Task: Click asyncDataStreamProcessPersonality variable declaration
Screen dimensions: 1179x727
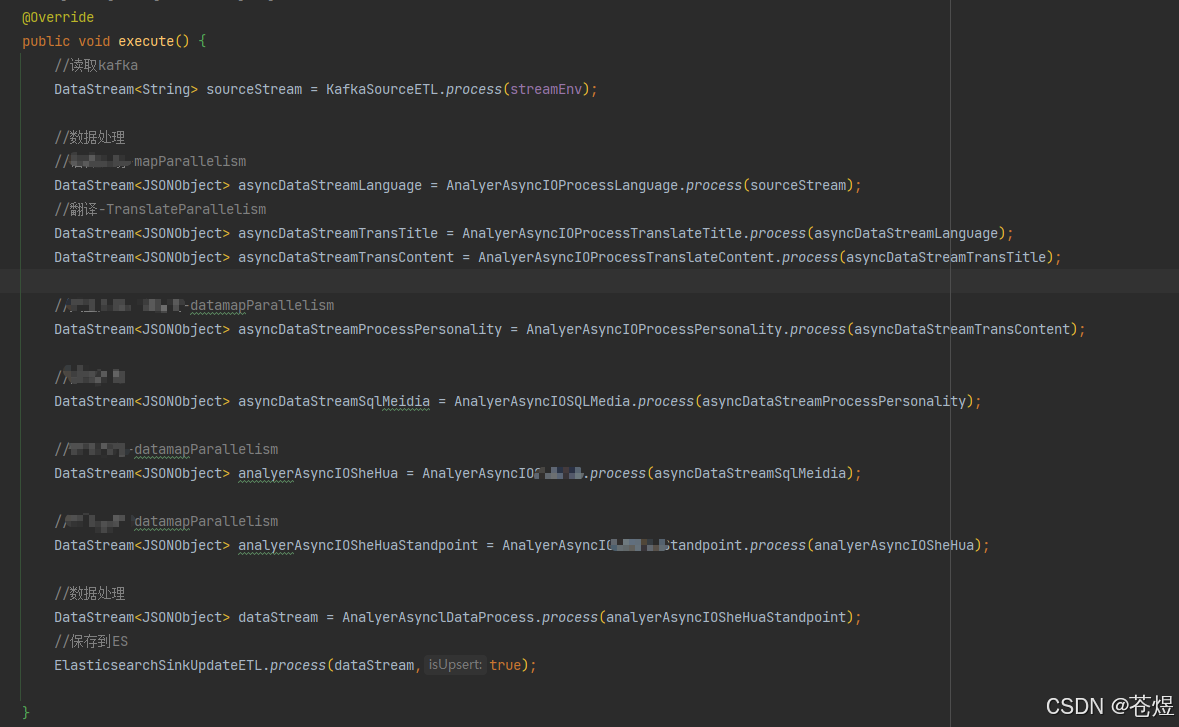Action: [370, 329]
